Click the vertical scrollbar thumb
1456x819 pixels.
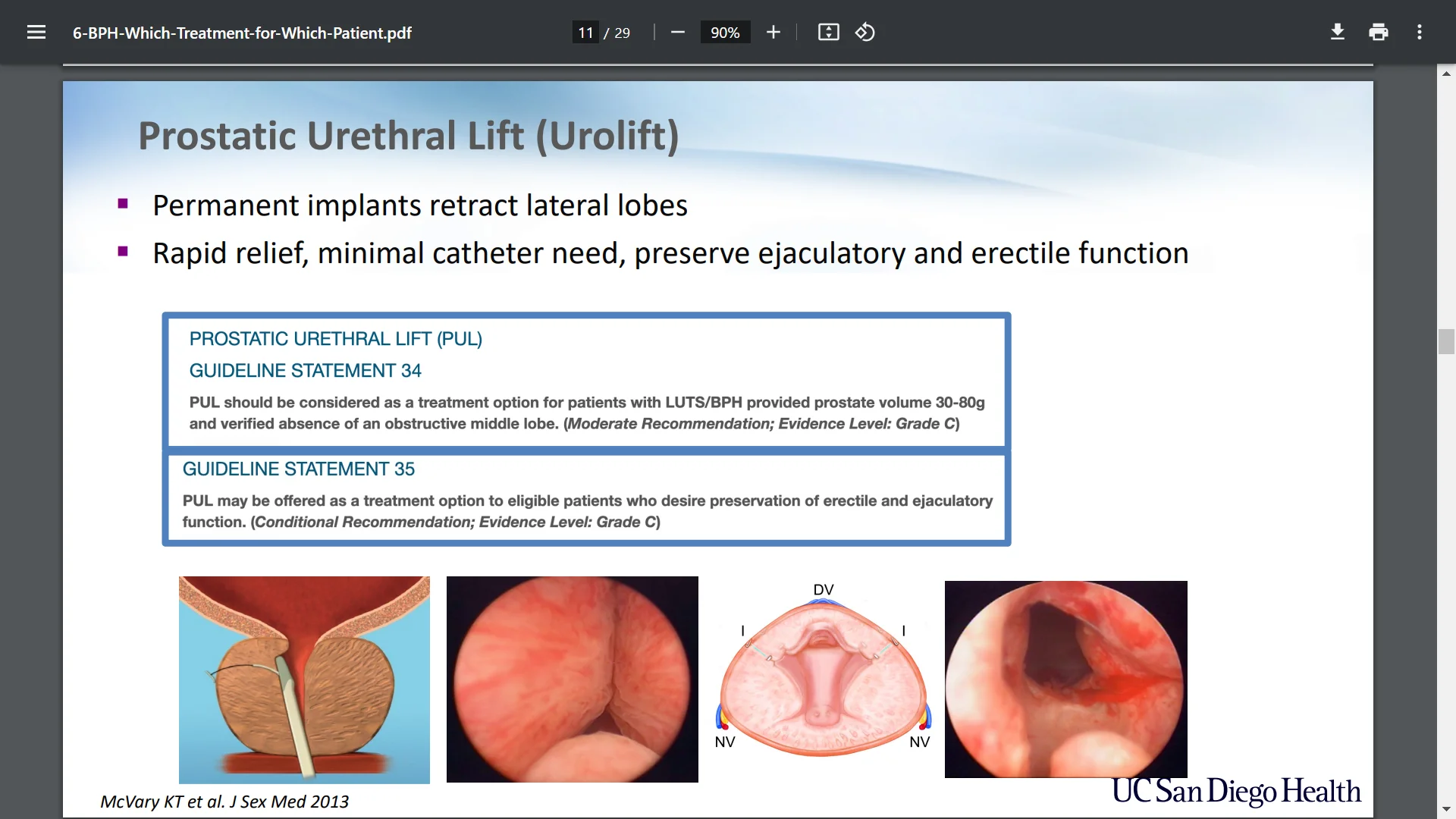[x=1446, y=342]
